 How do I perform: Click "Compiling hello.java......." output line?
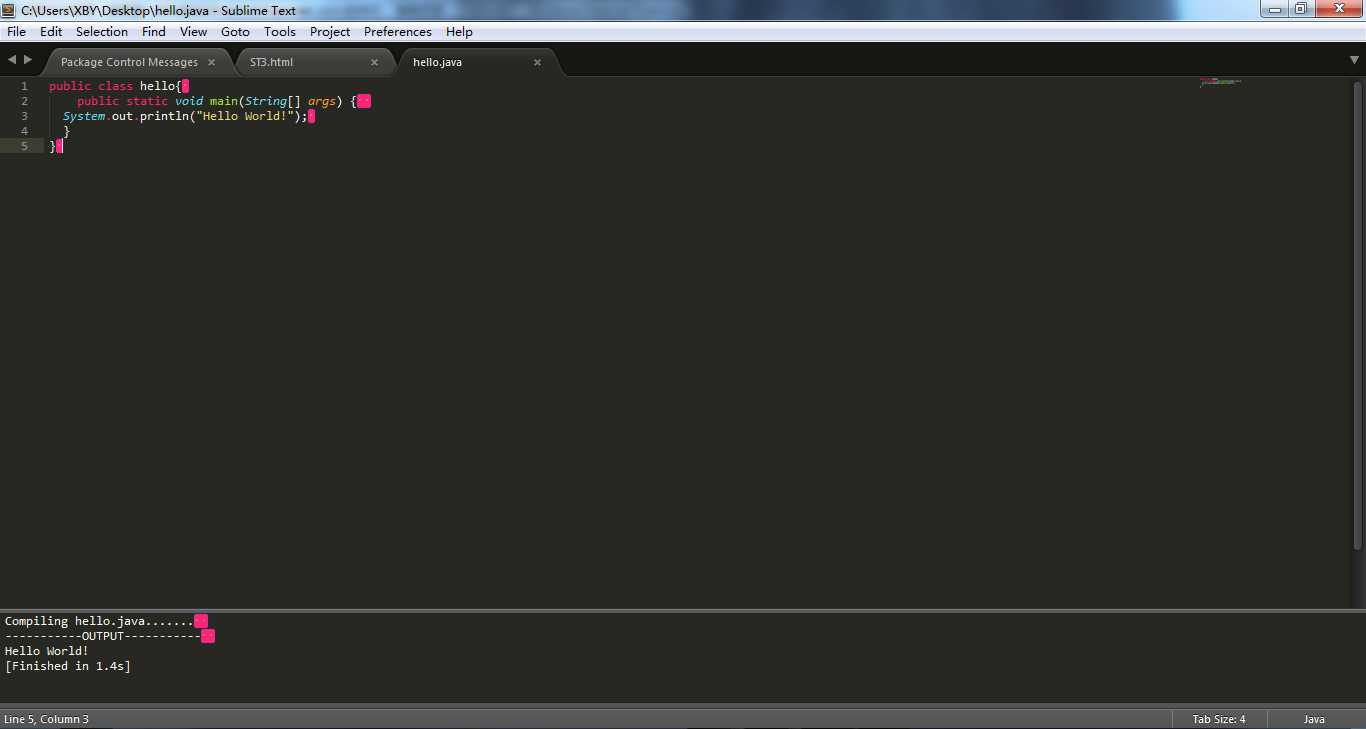[99, 621]
